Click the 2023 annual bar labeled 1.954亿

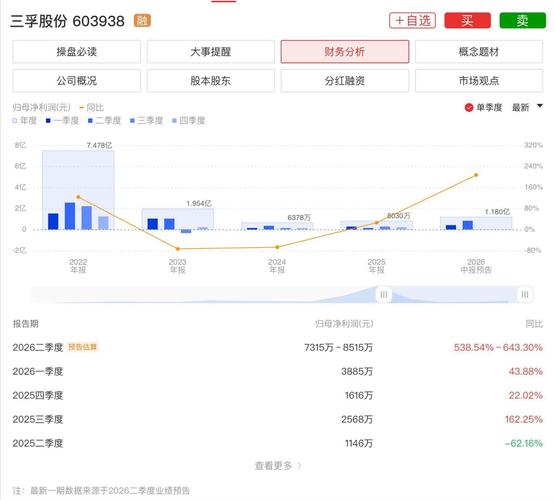click(x=178, y=219)
